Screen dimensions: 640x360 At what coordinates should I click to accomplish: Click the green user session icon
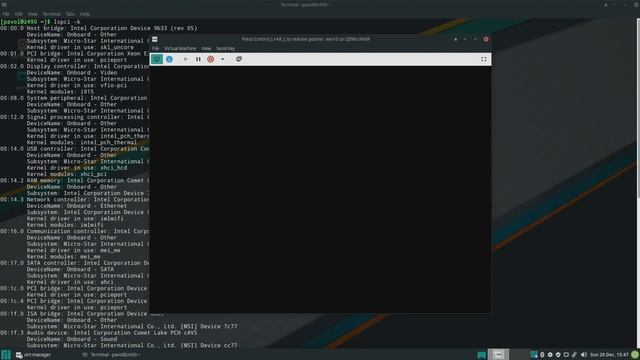pos(635,355)
